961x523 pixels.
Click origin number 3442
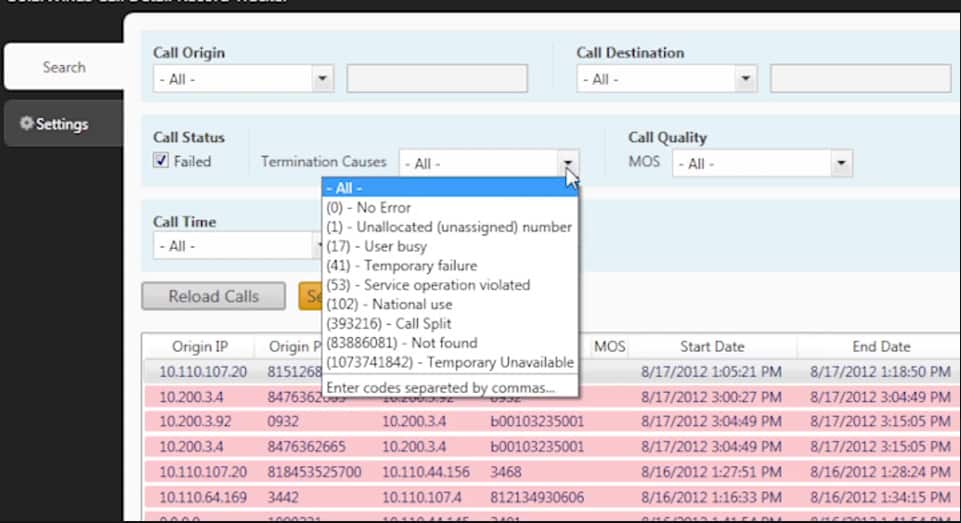coord(283,497)
